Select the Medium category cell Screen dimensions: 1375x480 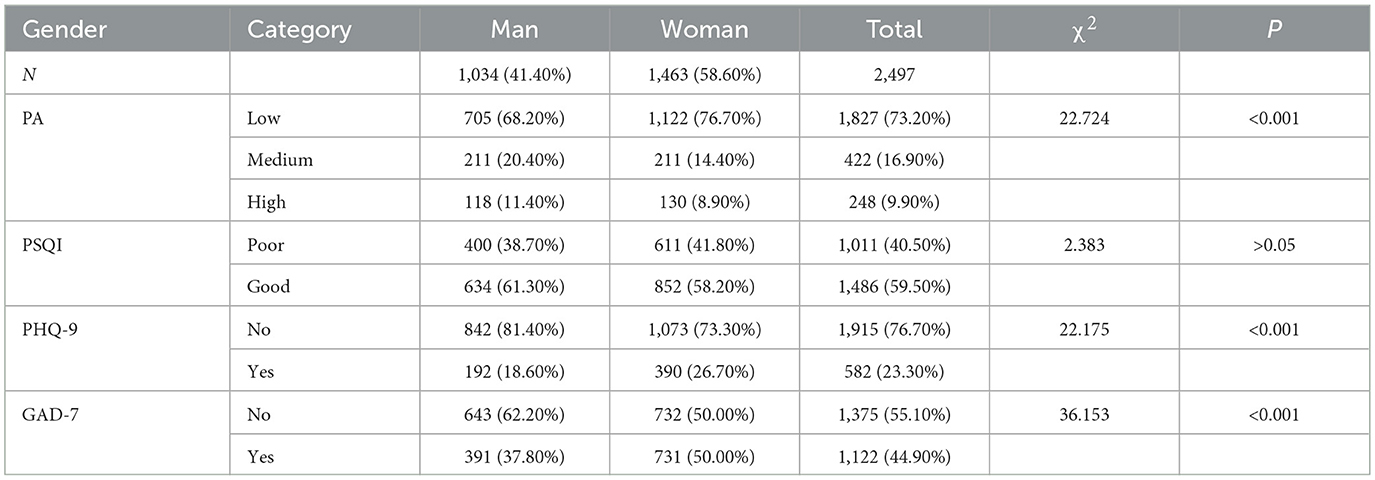coord(279,160)
